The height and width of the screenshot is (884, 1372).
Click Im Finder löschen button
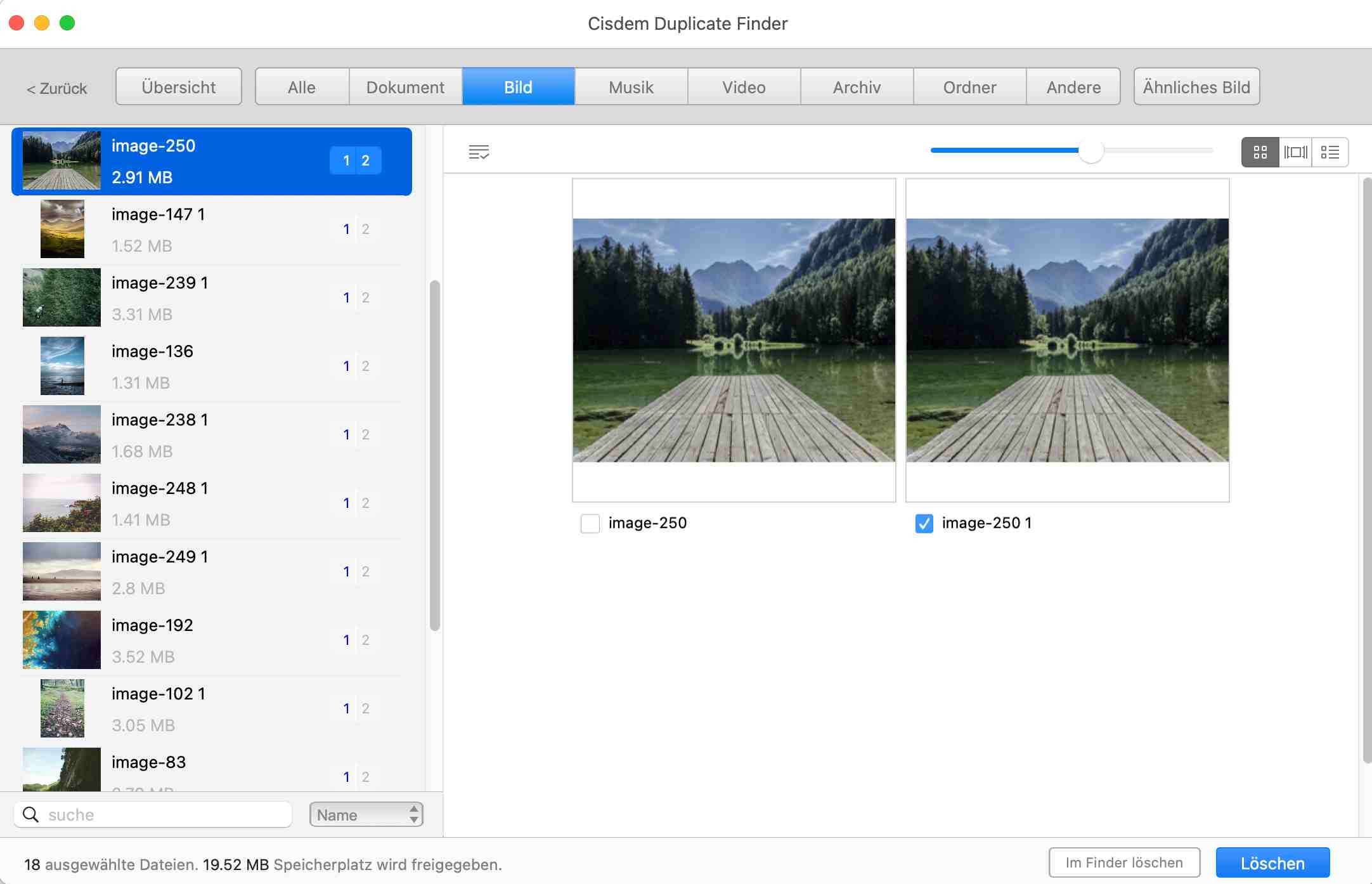pos(1123,862)
